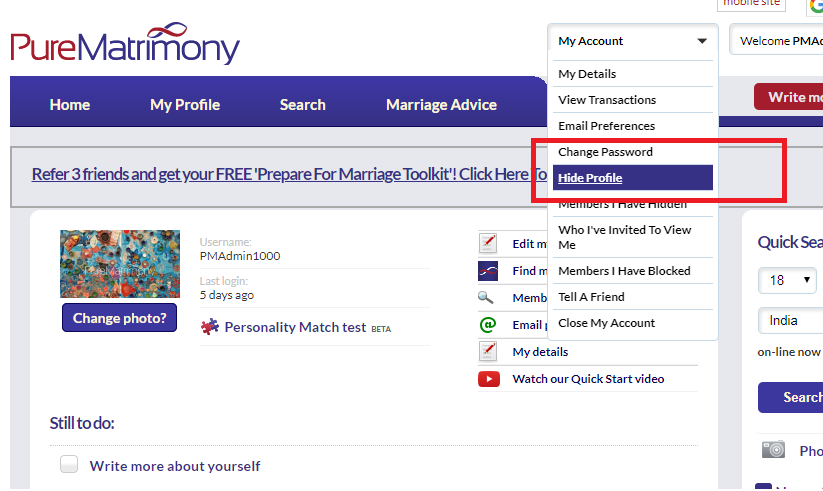Select My Details menu entry
This screenshot has width=823, height=491.
tap(632, 74)
